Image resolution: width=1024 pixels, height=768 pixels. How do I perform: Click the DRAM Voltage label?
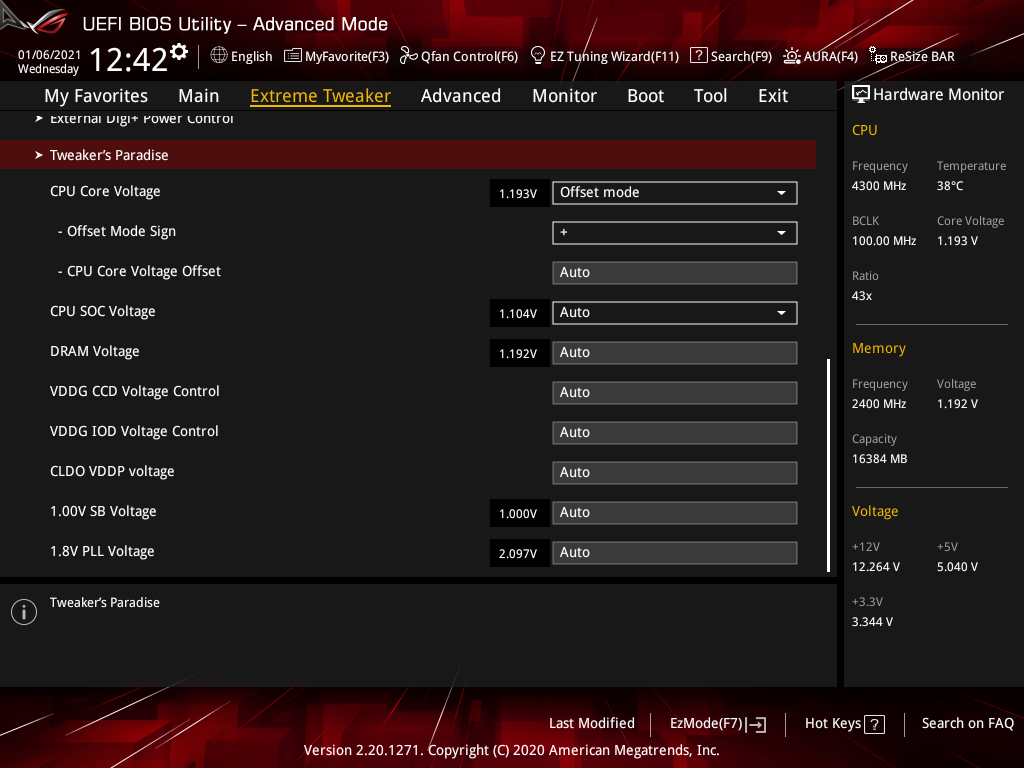pos(95,351)
